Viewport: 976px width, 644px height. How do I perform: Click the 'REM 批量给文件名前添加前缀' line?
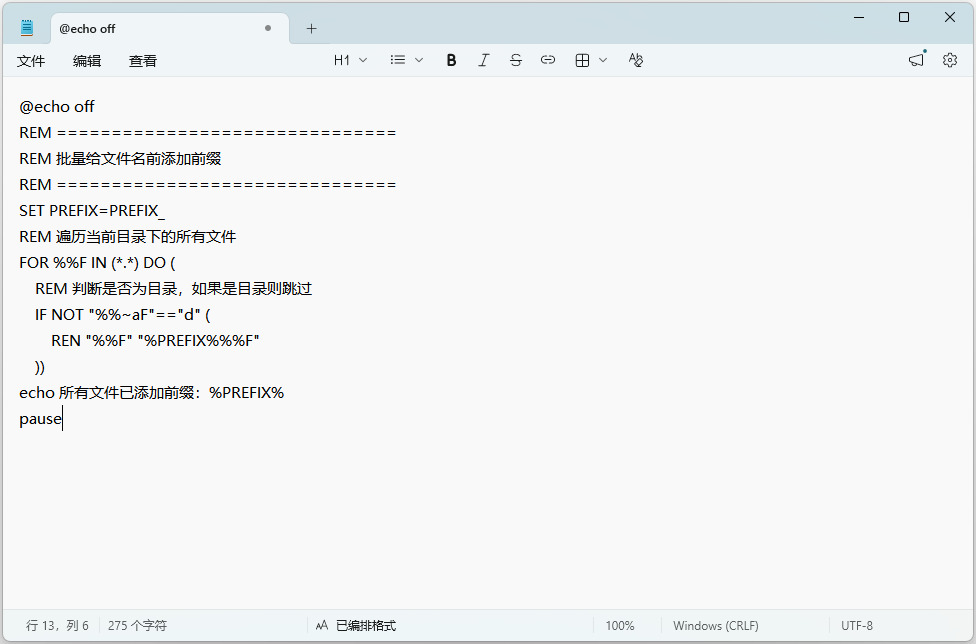click(120, 159)
